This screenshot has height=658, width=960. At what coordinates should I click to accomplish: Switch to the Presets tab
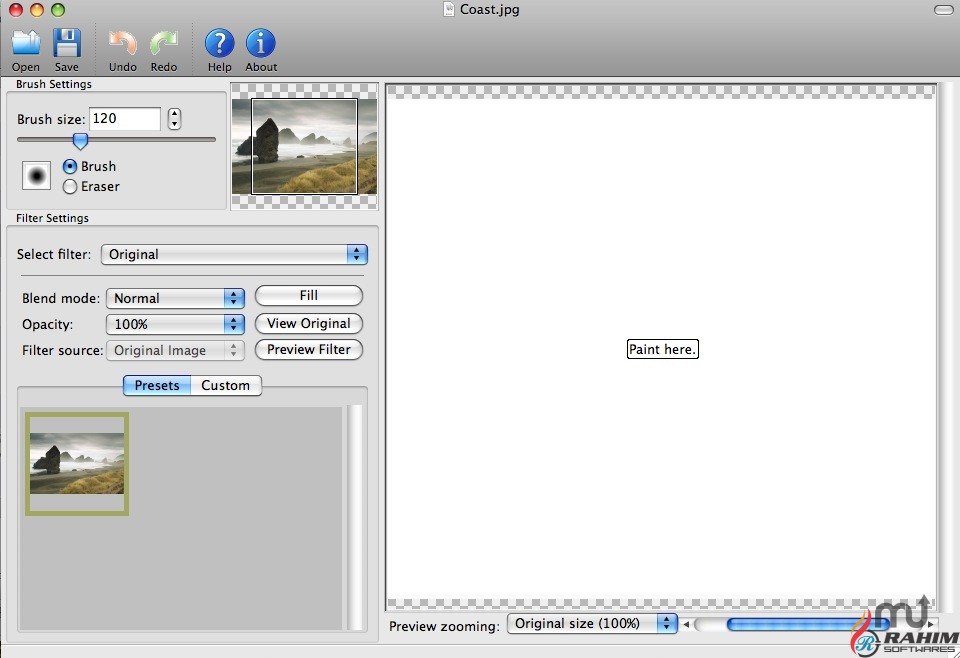click(157, 385)
